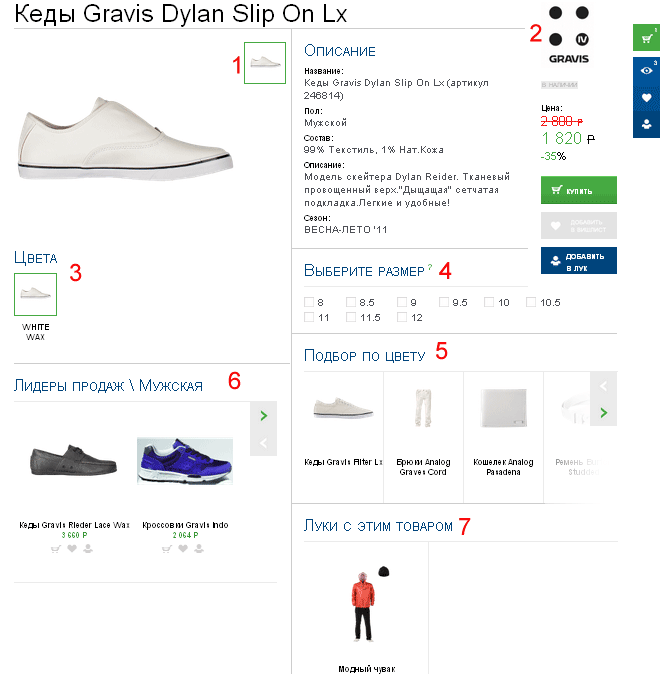670x674 pixels.
Task: Open the cart icon in right sidebar
Action: 646,39
